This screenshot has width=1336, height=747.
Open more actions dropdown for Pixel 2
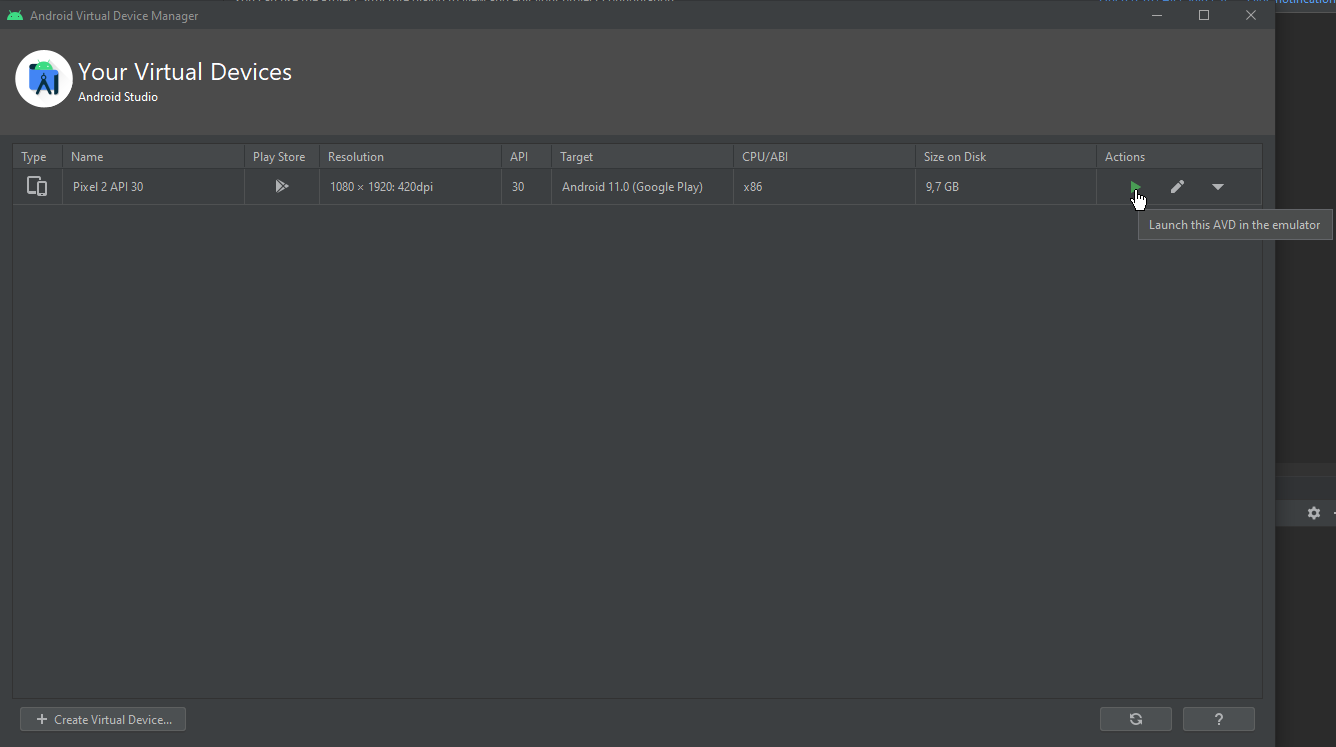click(1218, 187)
